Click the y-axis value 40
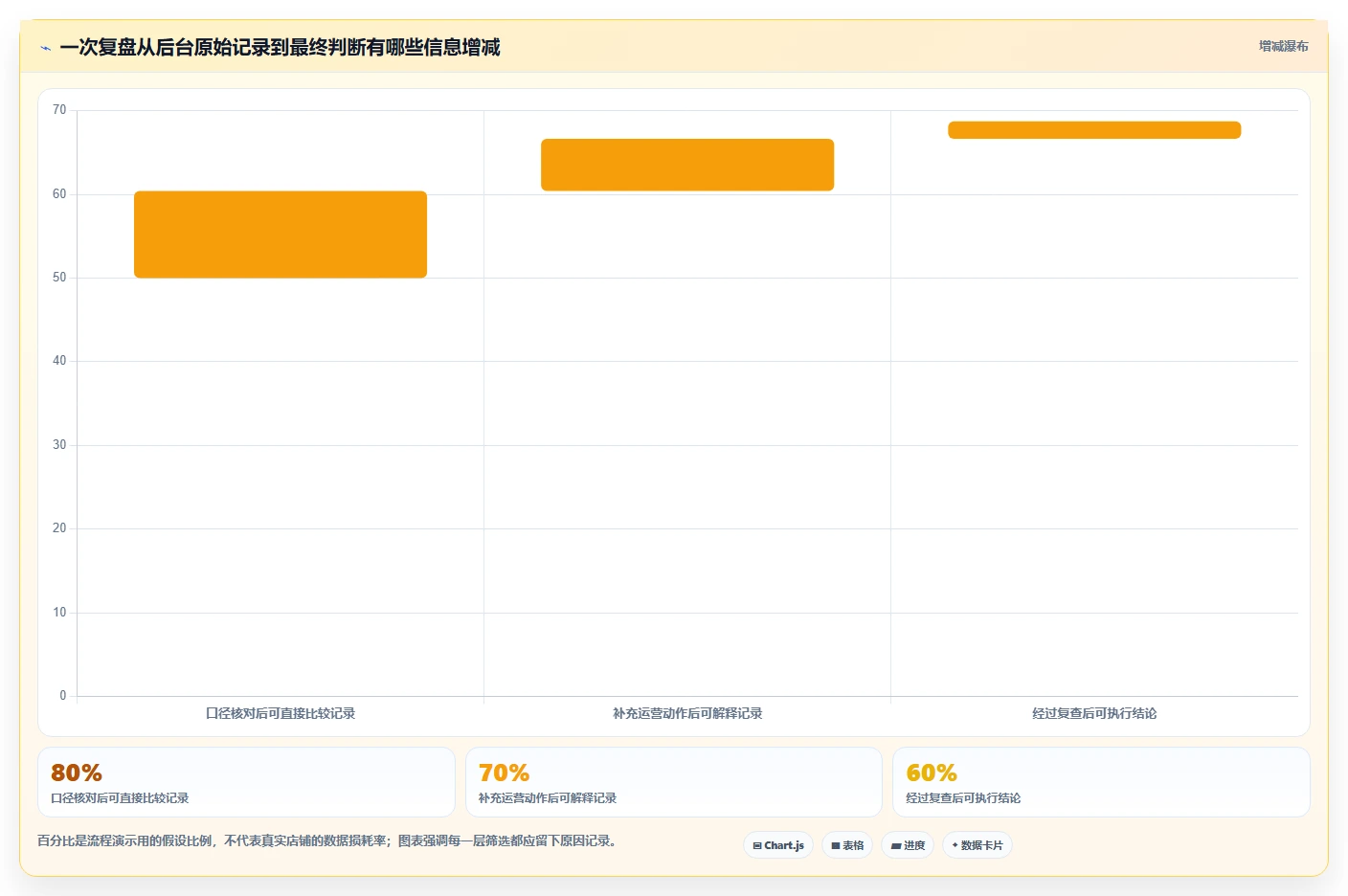Image resolution: width=1348 pixels, height=896 pixels. click(x=59, y=361)
